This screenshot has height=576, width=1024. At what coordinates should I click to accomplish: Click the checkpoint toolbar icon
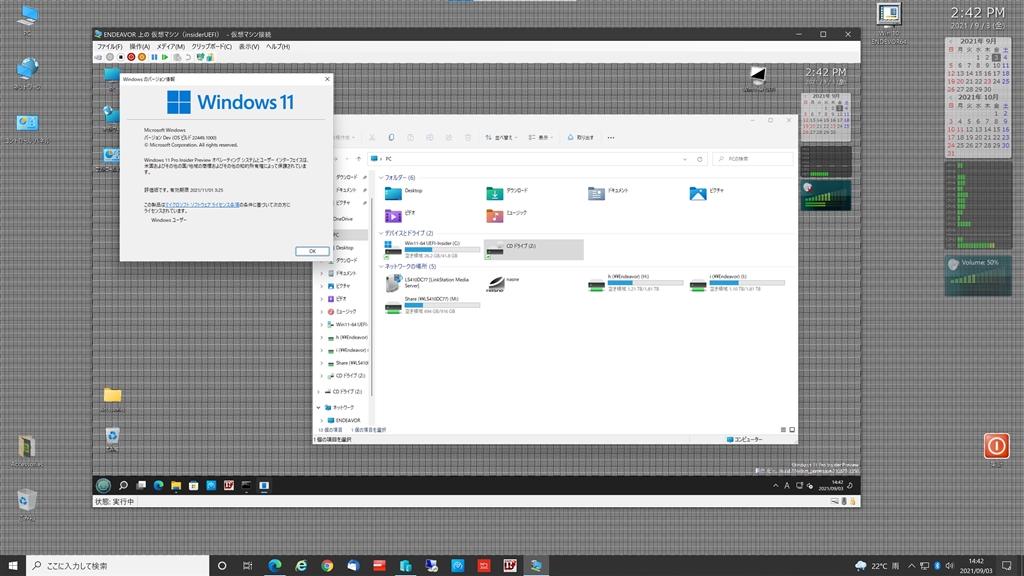tap(177, 57)
